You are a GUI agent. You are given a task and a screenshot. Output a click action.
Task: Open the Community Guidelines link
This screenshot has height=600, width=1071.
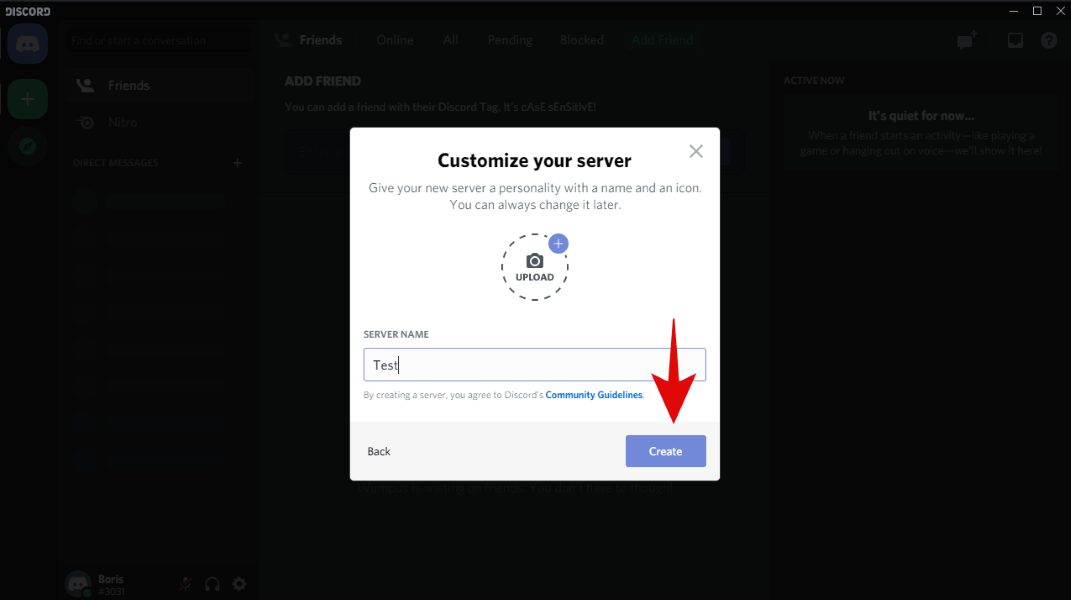click(594, 395)
